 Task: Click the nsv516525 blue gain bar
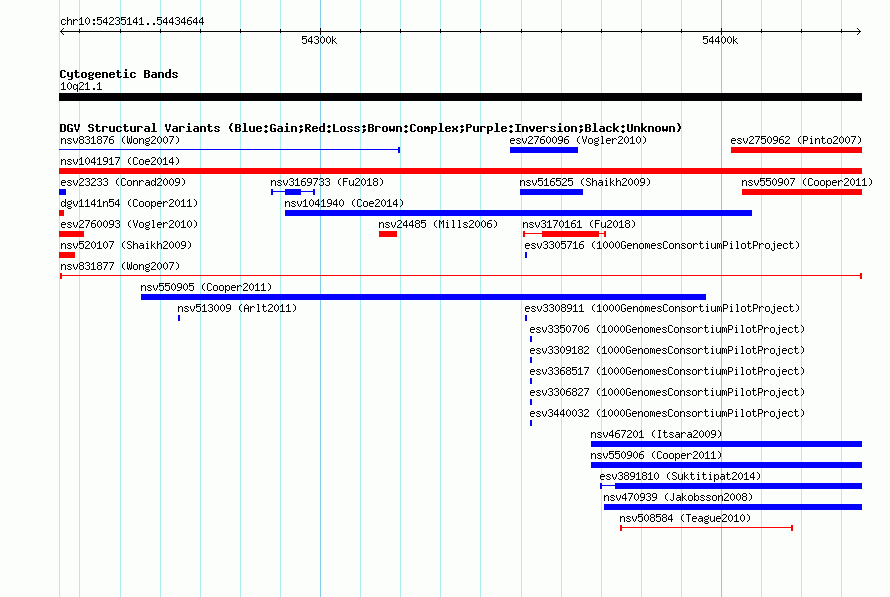click(x=551, y=192)
